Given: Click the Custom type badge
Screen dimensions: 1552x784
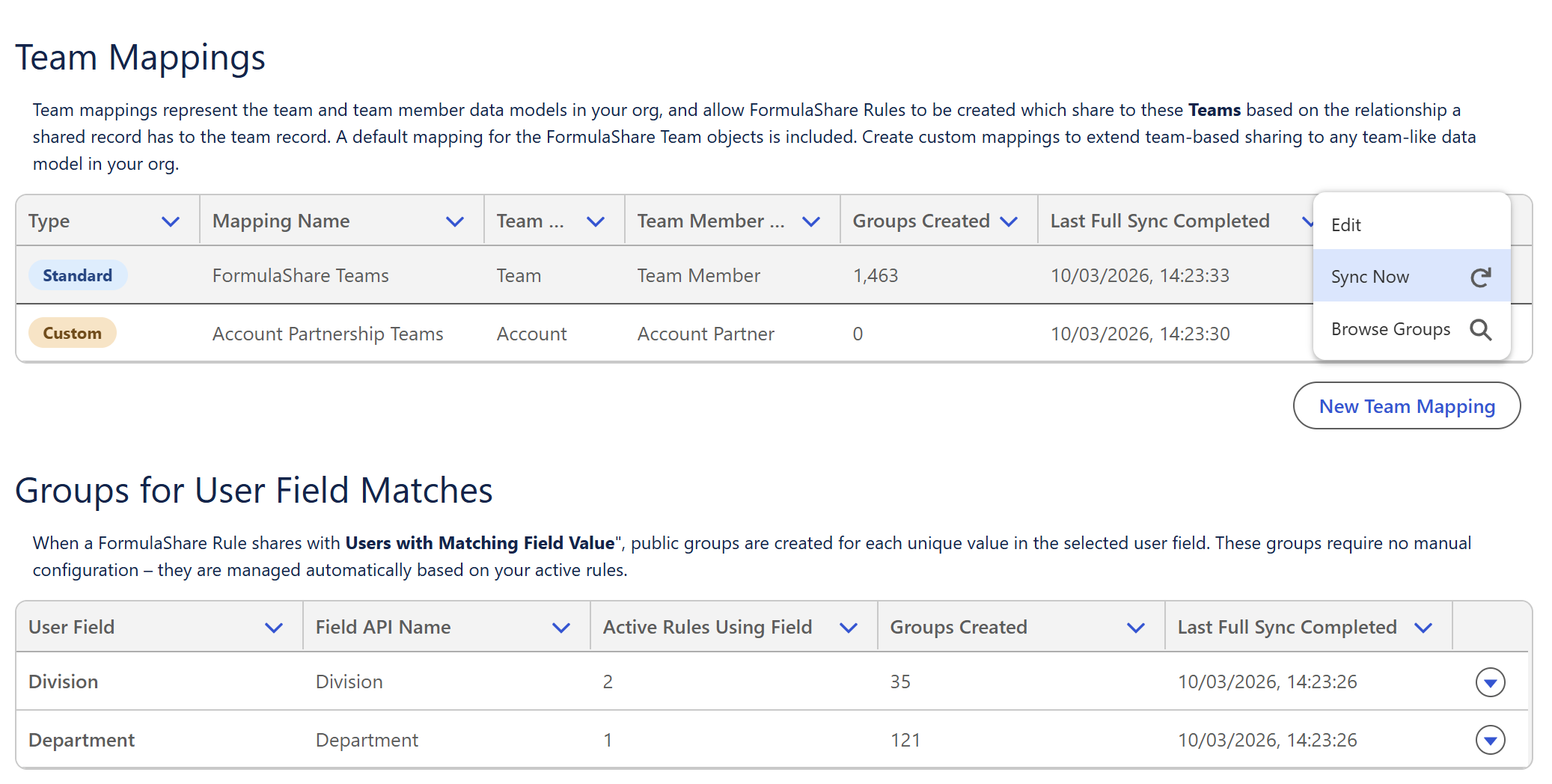Looking at the screenshot, I should 73,333.
